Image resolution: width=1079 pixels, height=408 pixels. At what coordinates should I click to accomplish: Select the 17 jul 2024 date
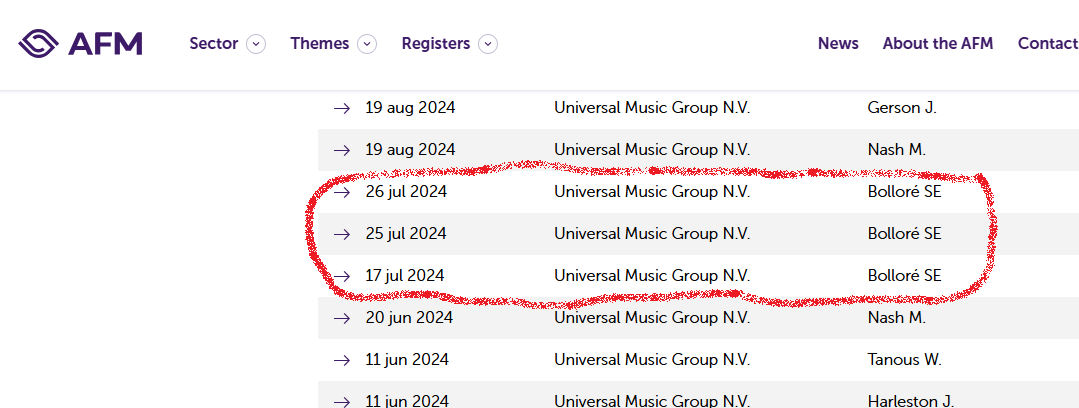pos(405,276)
